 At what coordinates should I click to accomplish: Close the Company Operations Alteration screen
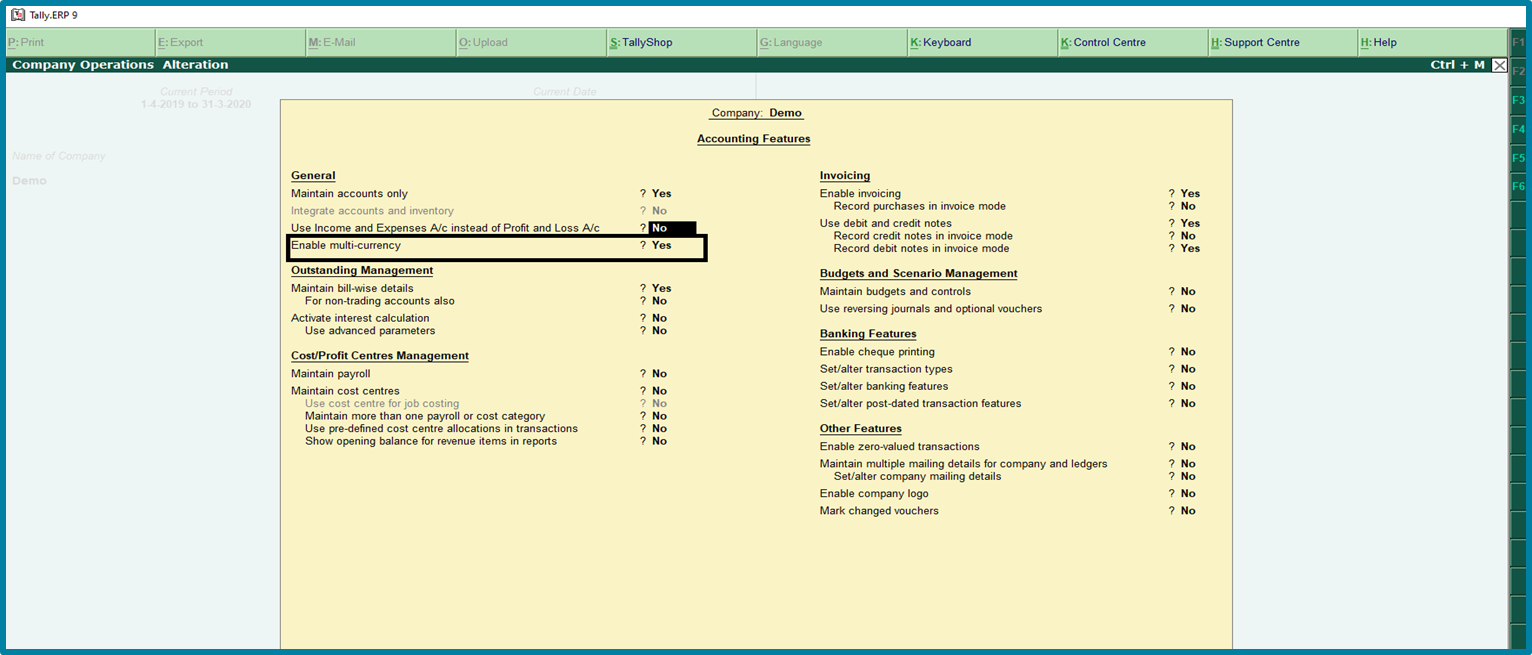click(1499, 65)
